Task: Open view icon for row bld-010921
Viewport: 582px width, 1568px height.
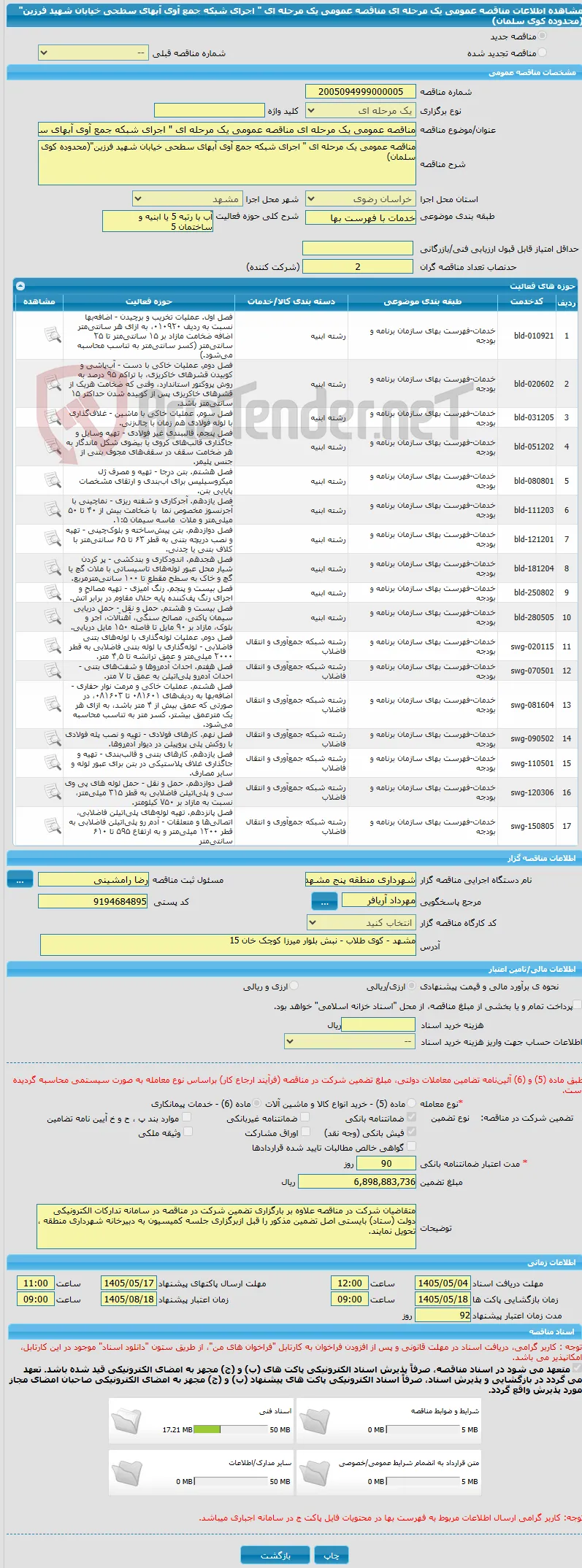Action: [x=53, y=335]
